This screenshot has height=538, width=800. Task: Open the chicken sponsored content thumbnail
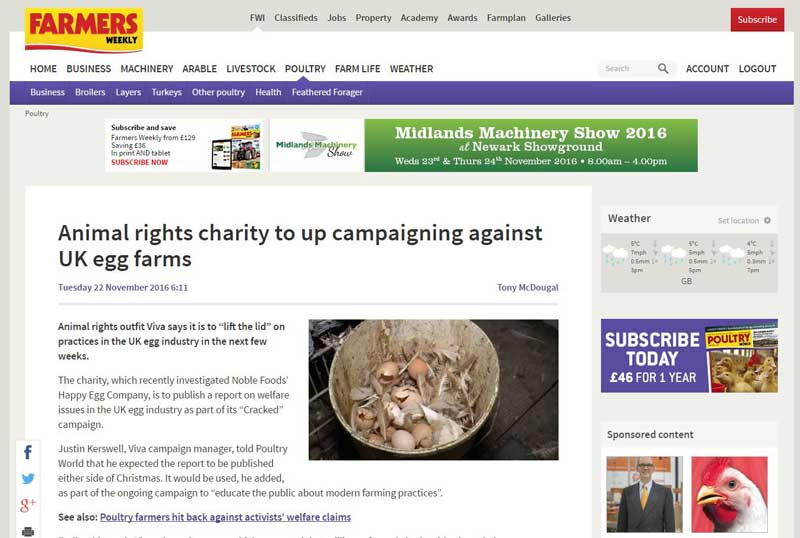point(730,494)
